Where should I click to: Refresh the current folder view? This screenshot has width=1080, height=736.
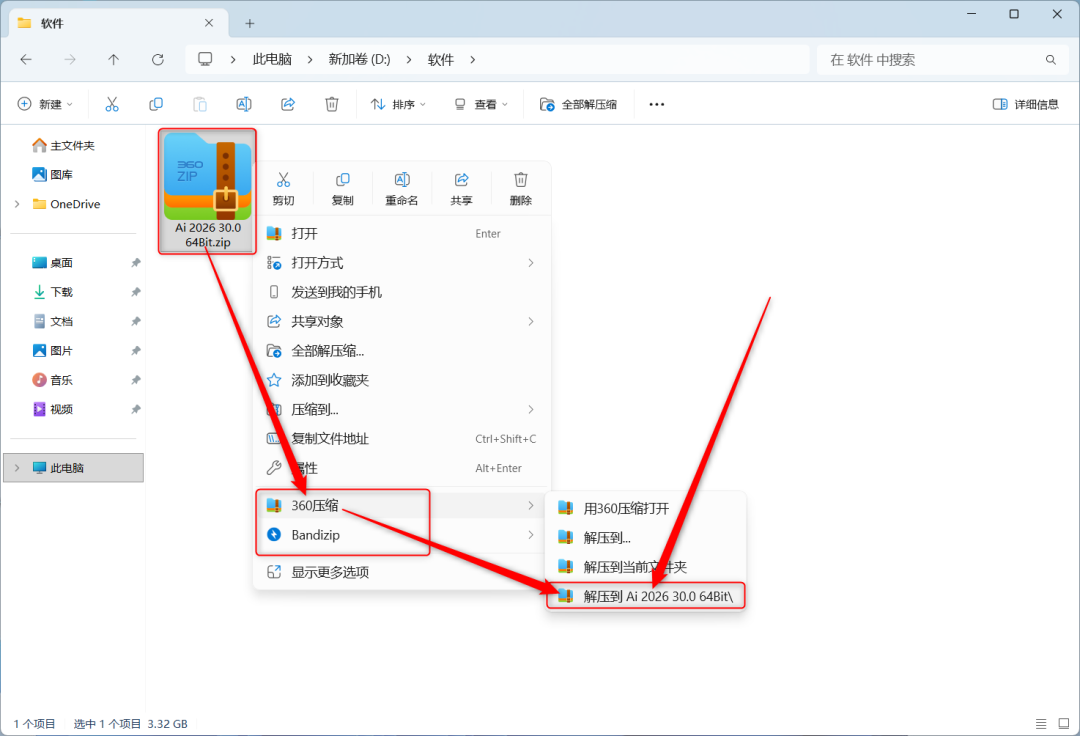tap(158, 60)
